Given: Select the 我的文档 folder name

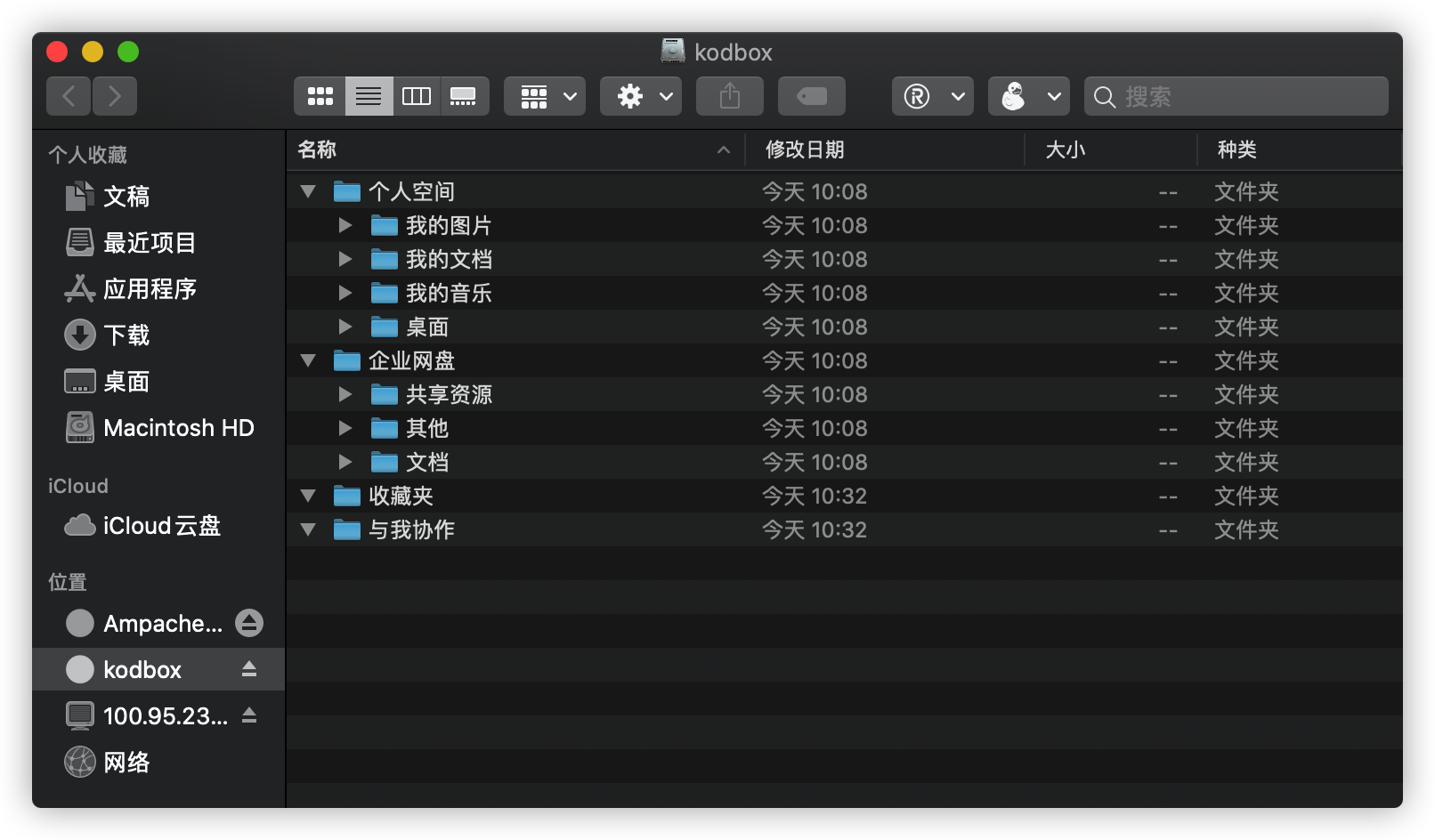Looking at the screenshot, I should [449, 259].
